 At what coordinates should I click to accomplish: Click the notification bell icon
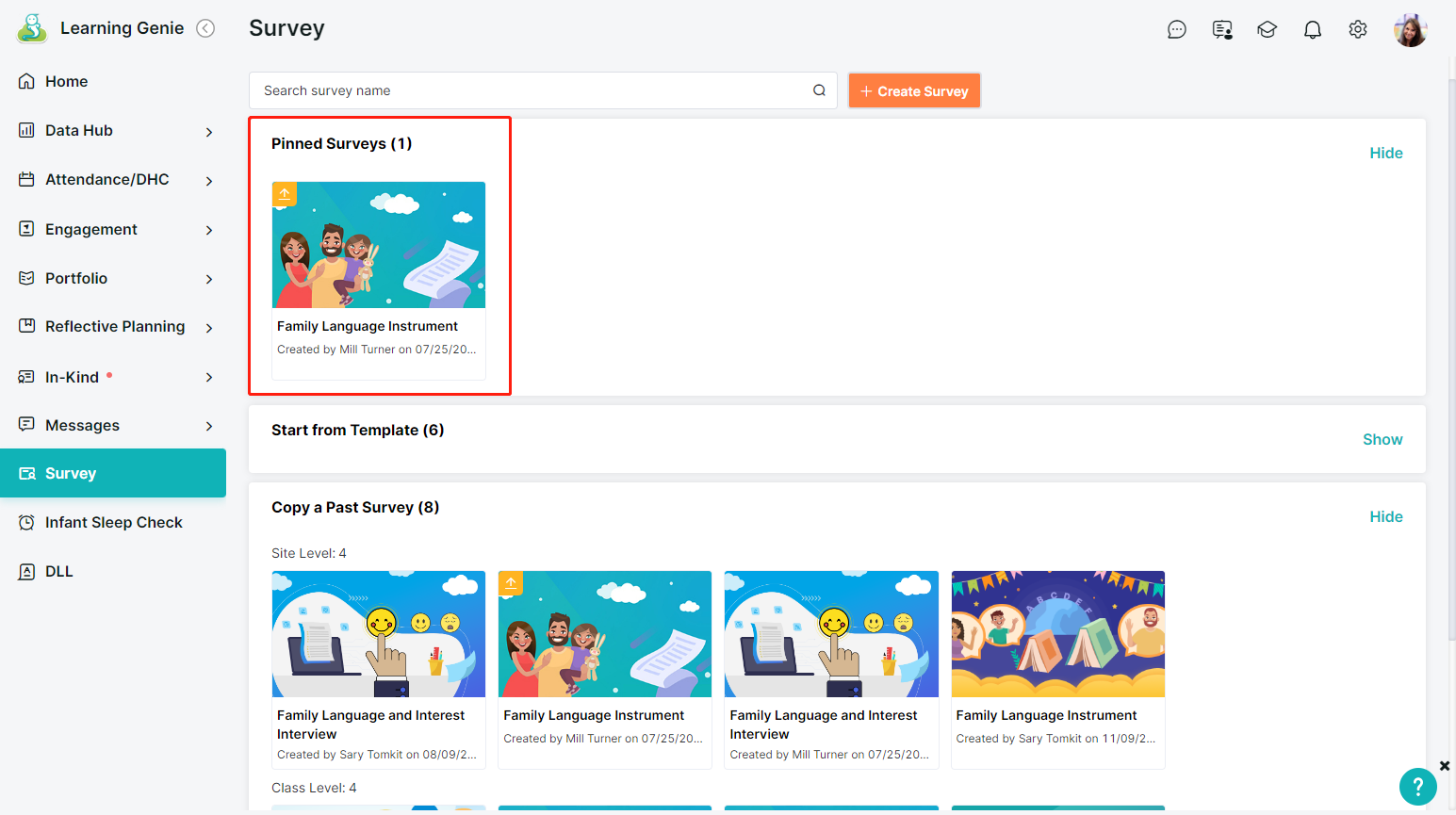[1312, 30]
